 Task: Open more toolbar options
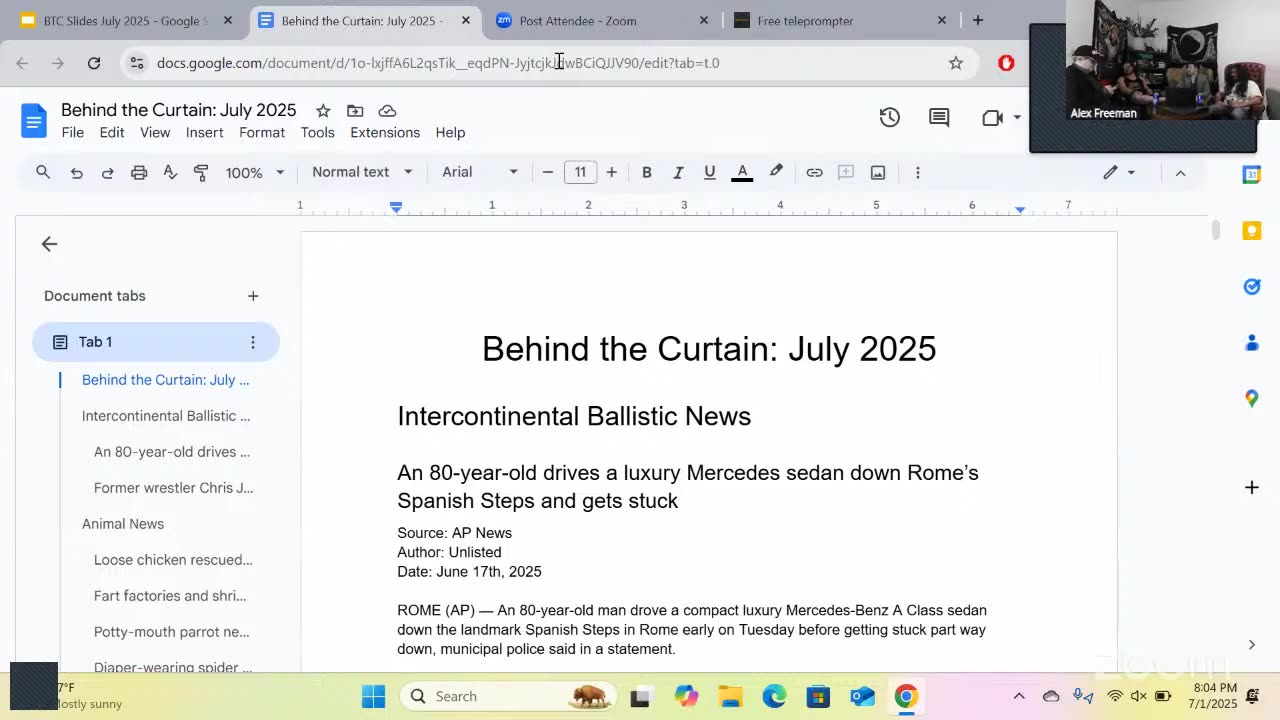point(917,172)
